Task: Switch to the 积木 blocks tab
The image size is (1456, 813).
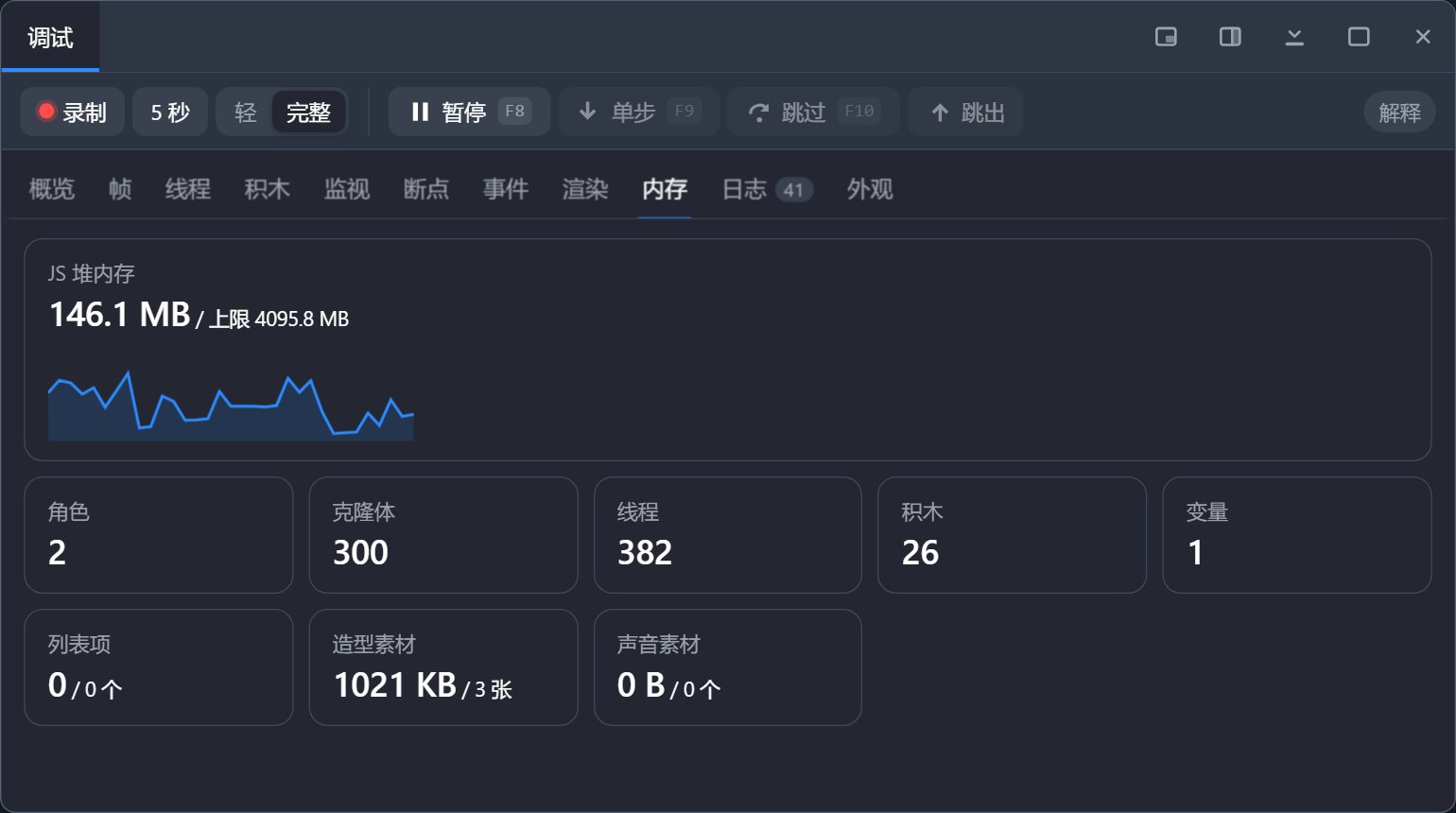Action: pos(268,189)
